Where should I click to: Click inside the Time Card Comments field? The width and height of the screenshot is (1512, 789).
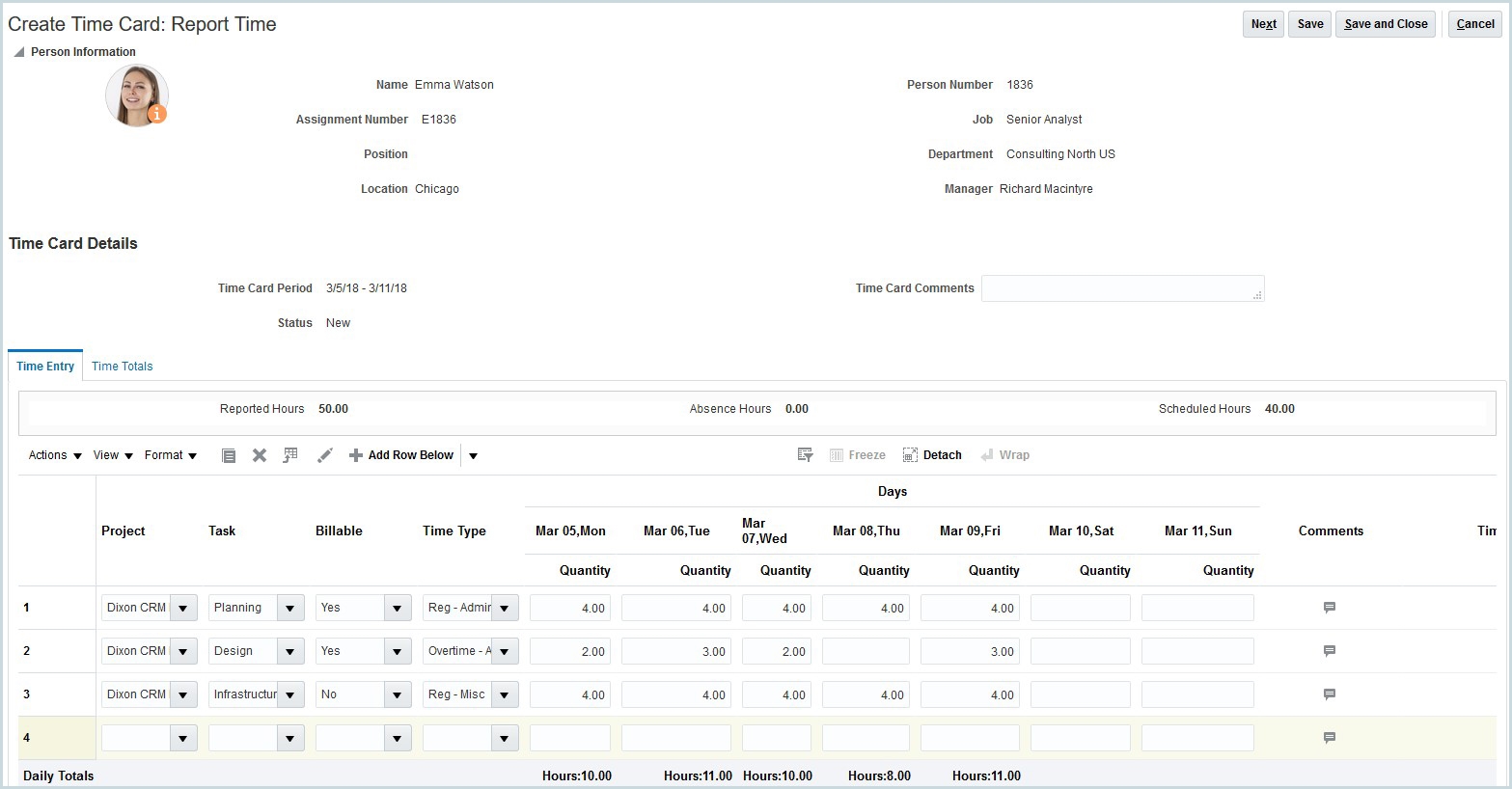(x=1122, y=287)
